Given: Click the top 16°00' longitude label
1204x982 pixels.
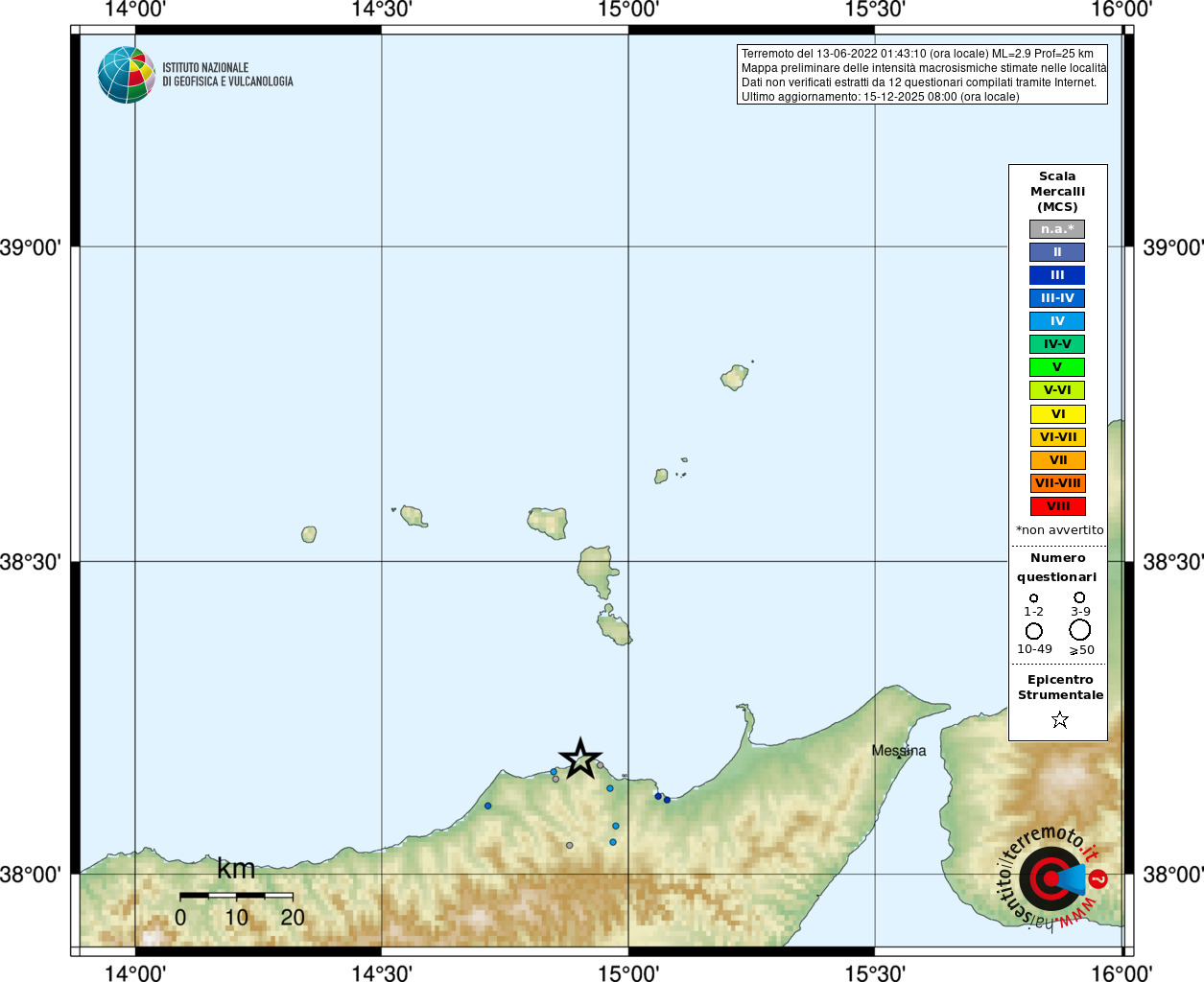Looking at the screenshot, I should pos(1121,10).
